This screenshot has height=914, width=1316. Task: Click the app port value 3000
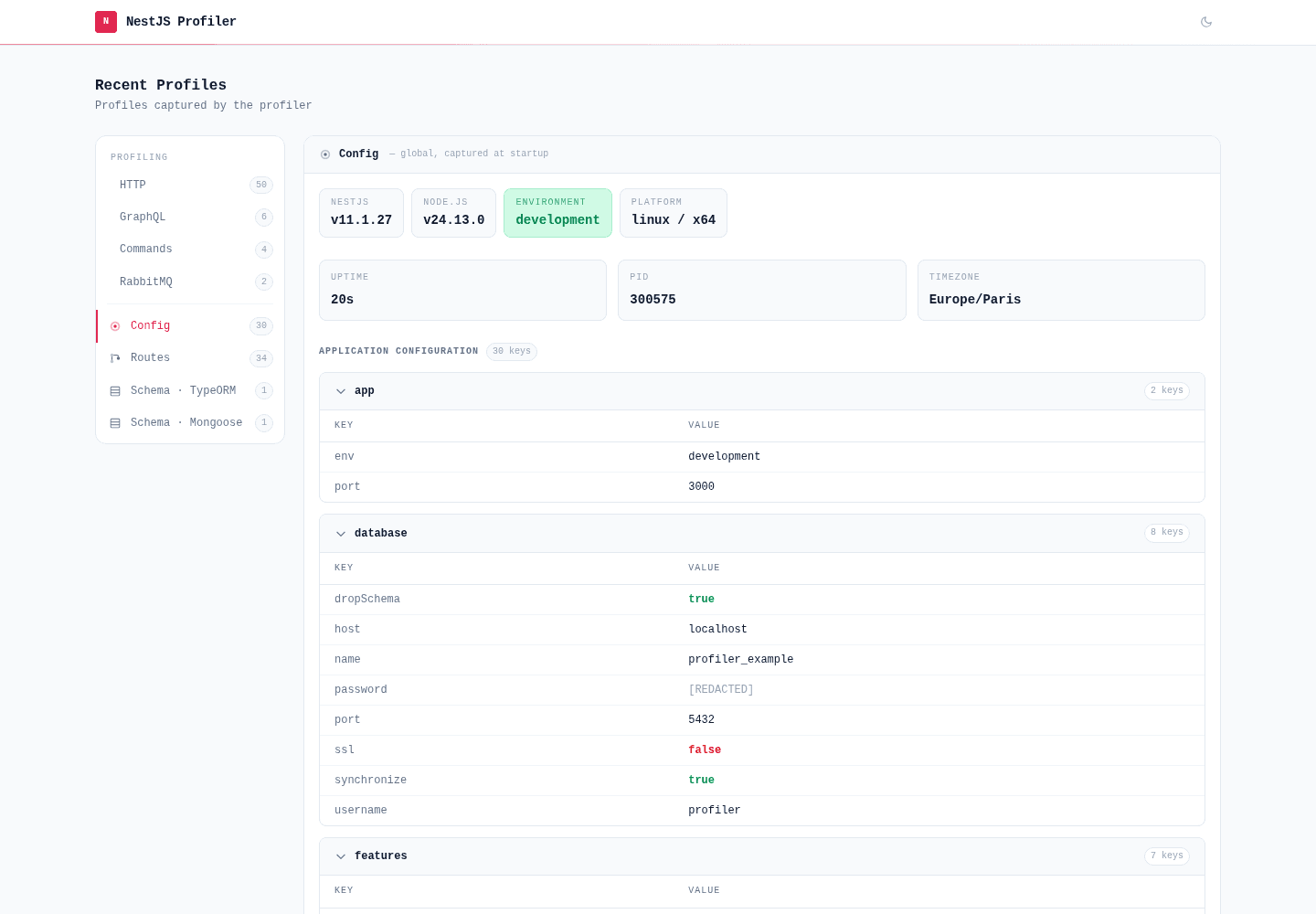coord(701,487)
